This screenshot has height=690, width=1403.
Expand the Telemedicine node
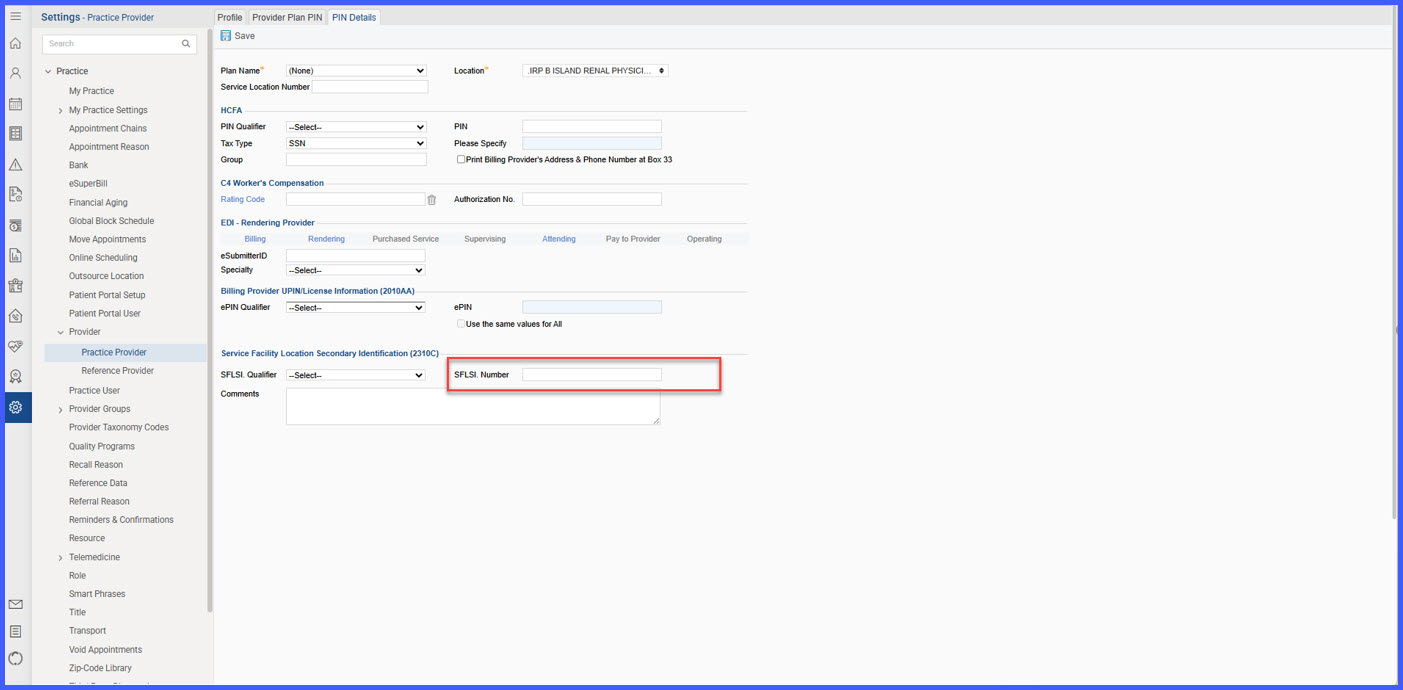(60, 557)
